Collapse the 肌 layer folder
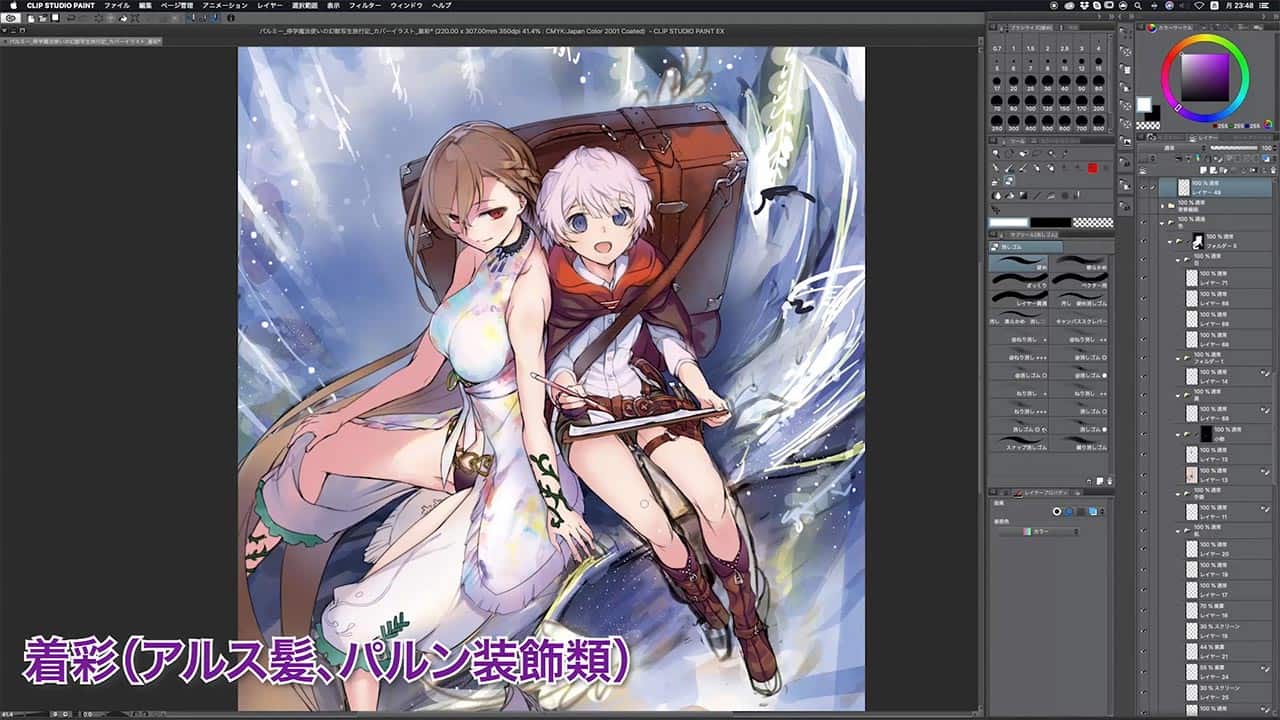The height and width of the screenshot is (720, 1280). (x=1180, y=532)
